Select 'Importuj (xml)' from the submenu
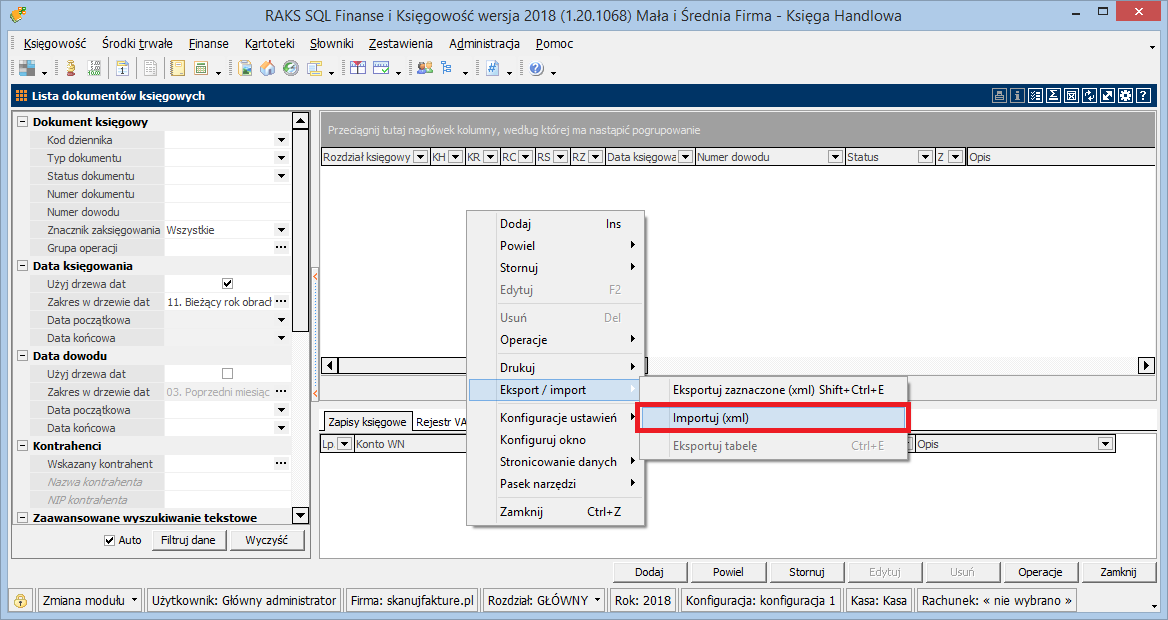Image resolution: width=1168 pixels, height=620 pixels. (x=772, y=418)
